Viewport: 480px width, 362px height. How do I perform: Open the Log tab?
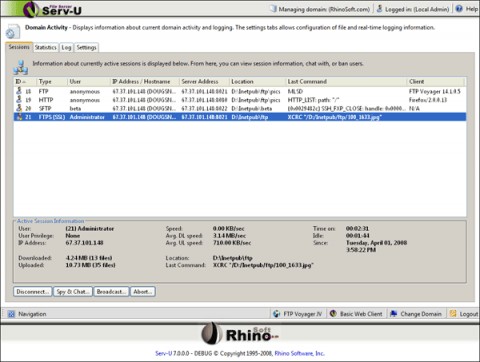point(66,47)
